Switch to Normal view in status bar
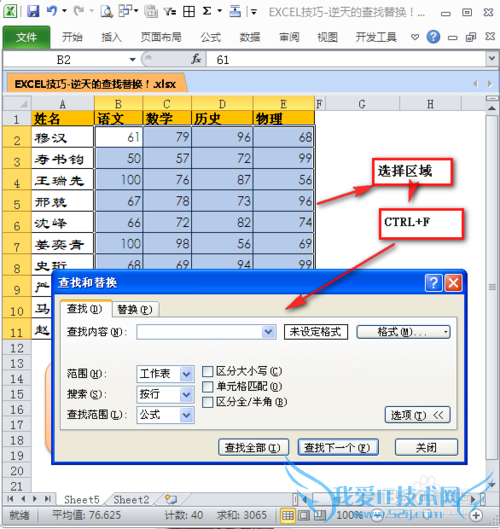Image resolution: width=500 pixels, height=529 pixels. [287, 515]
